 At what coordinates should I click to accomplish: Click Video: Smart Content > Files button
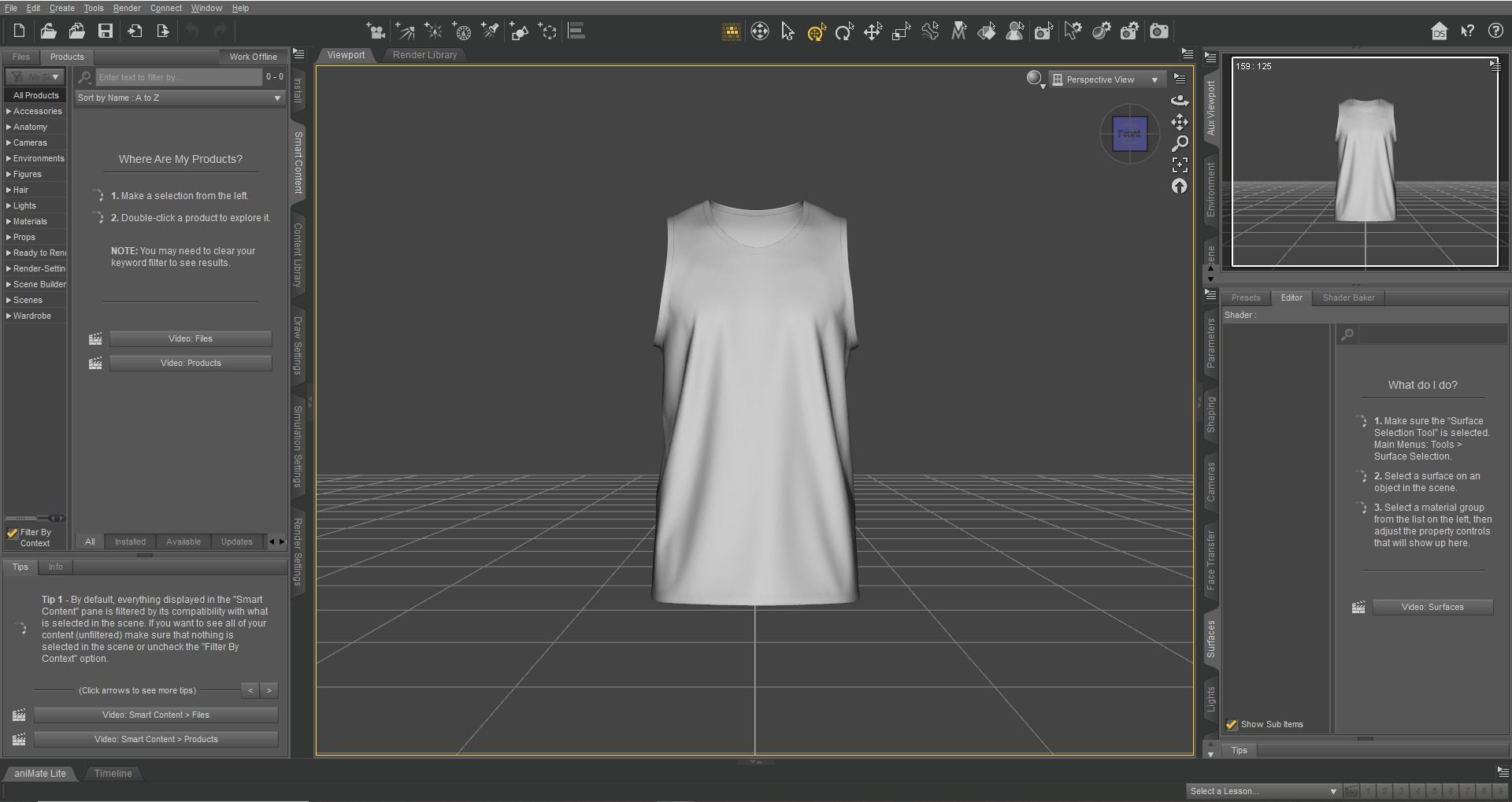[156, 715]
